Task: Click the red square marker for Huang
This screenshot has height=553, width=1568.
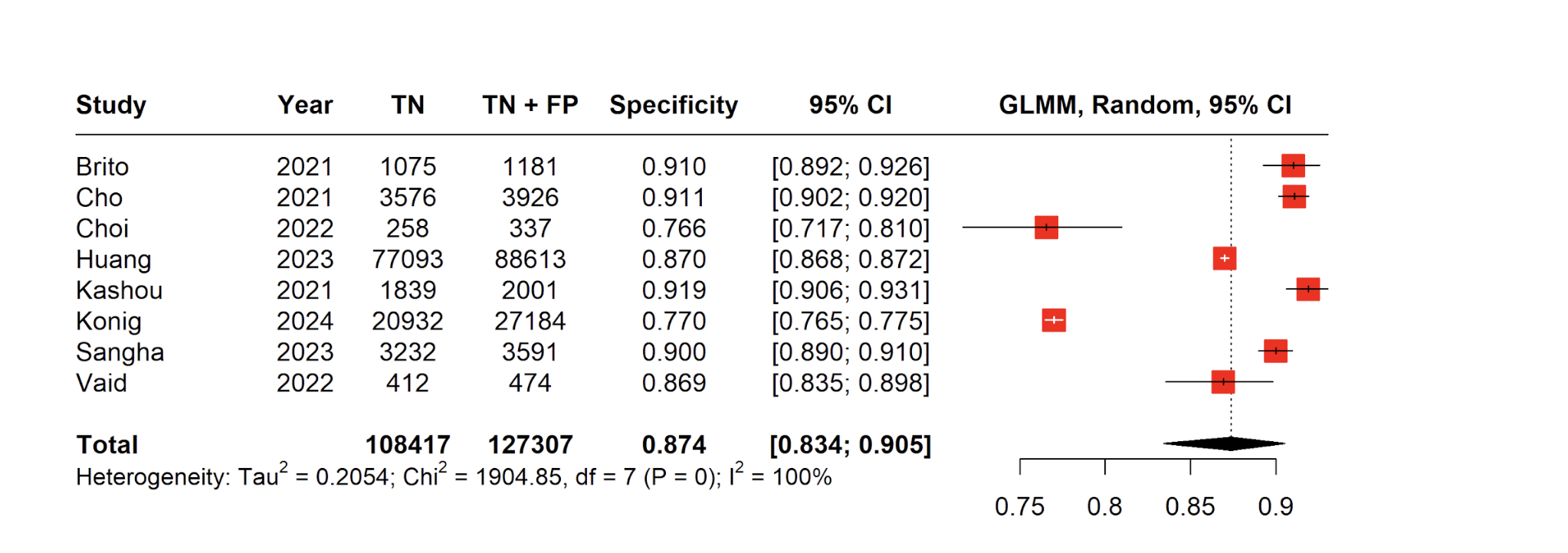Action: 1225,259
